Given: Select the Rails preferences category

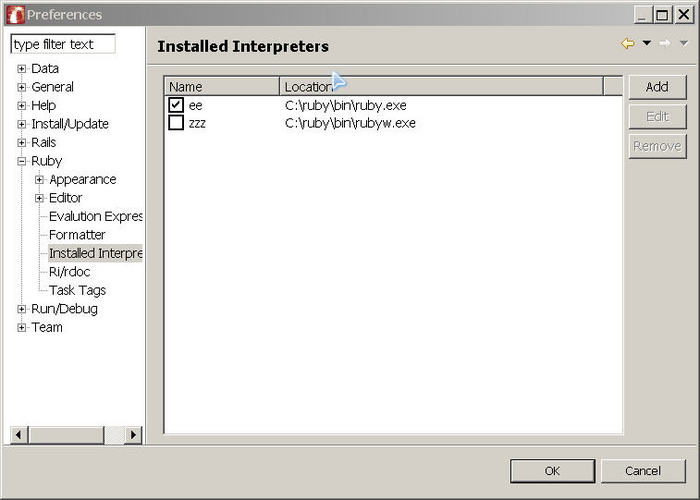Looking at the screenshot, I should [43, 143].
